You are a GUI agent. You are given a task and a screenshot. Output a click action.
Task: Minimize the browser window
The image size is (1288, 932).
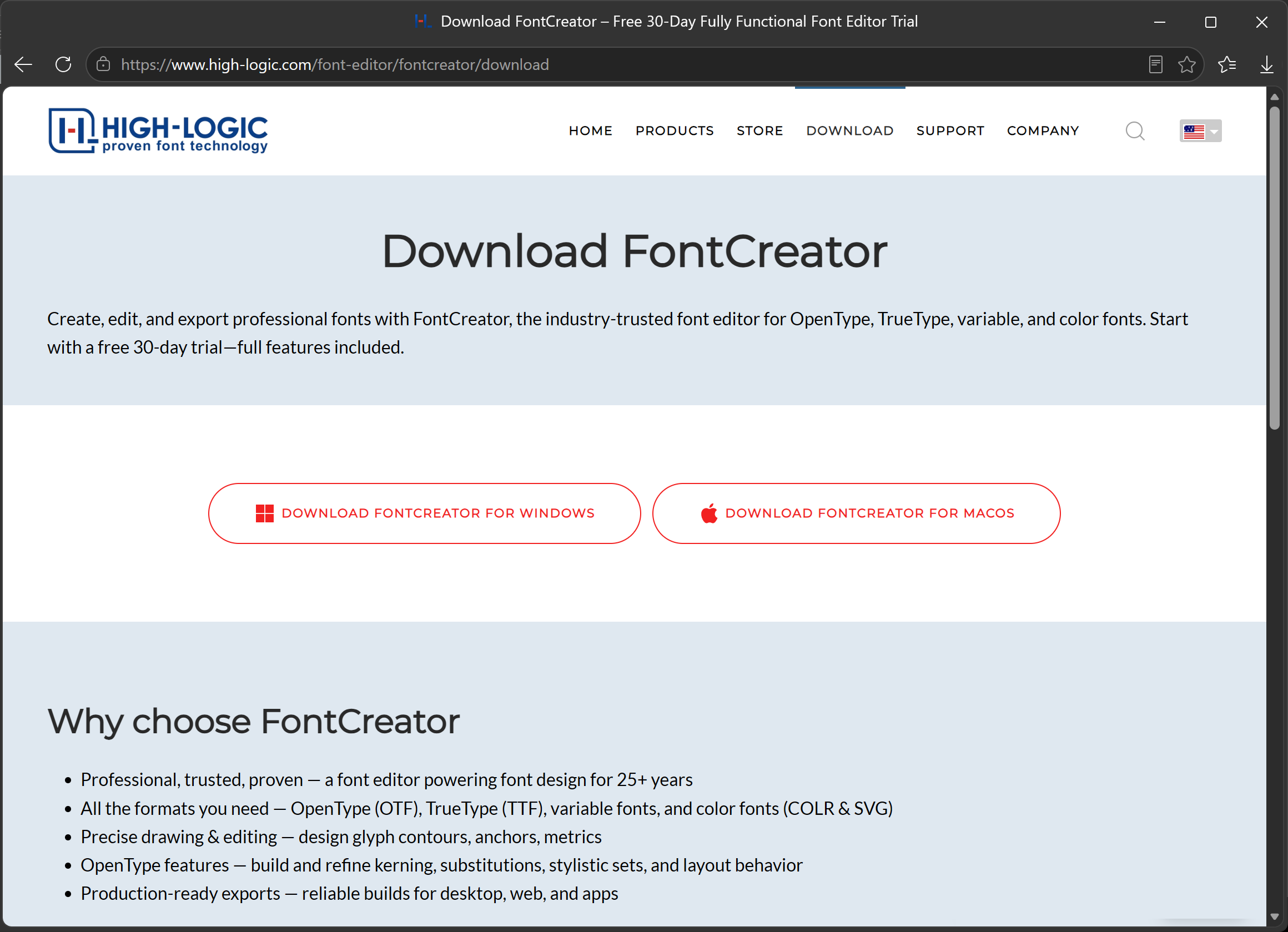click(x=1160, y=22)
